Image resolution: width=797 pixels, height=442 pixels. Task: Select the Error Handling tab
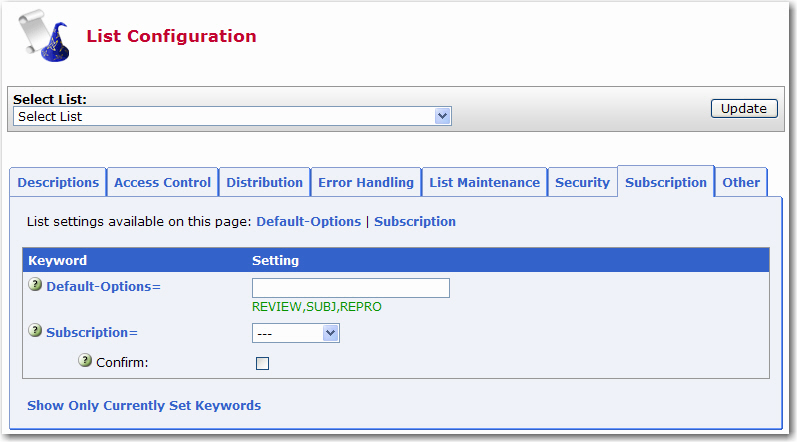pyautogui.click(x=366, y=182)
